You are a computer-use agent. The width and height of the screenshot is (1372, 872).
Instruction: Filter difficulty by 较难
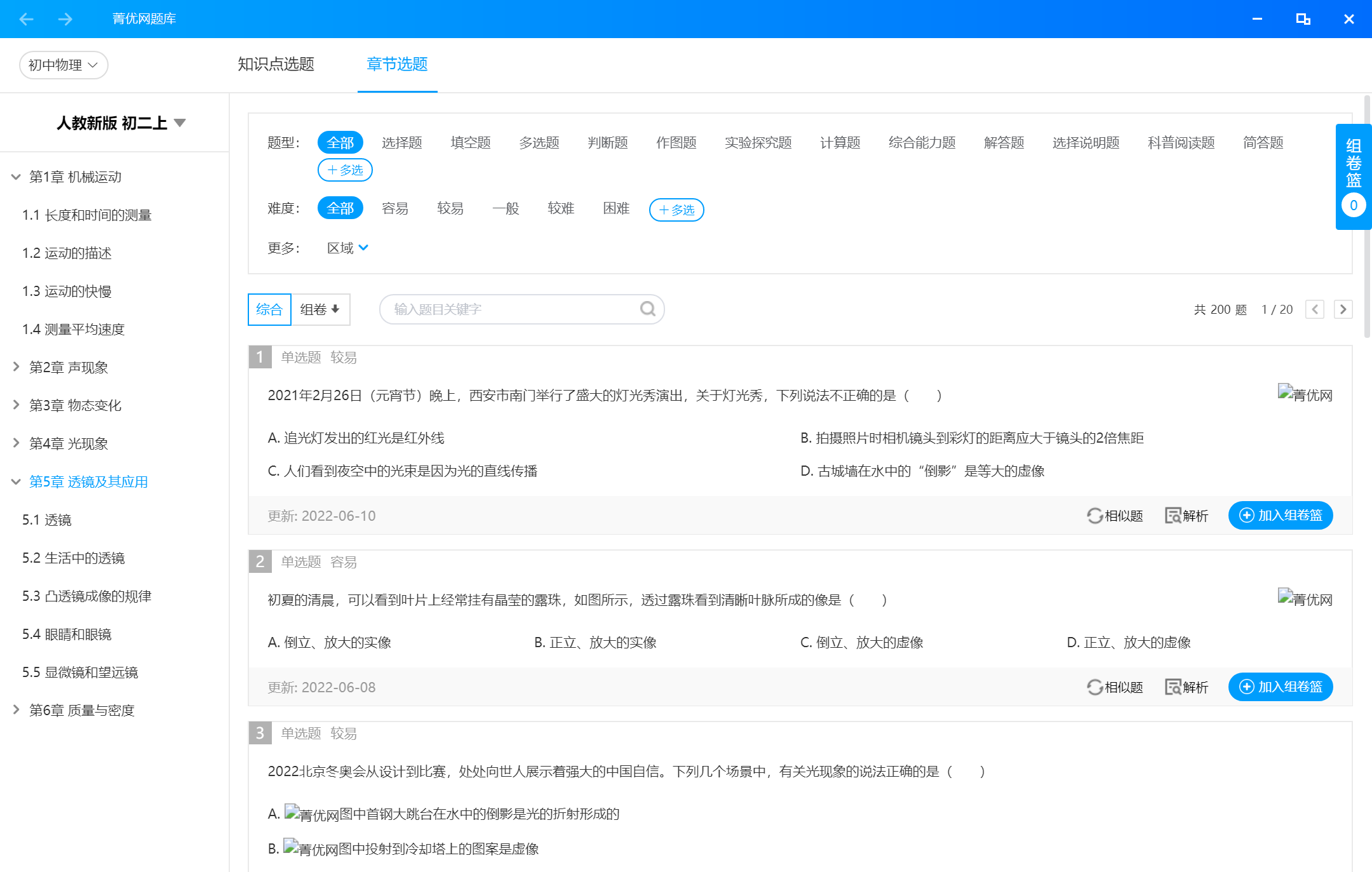click(x=561, y=208)
